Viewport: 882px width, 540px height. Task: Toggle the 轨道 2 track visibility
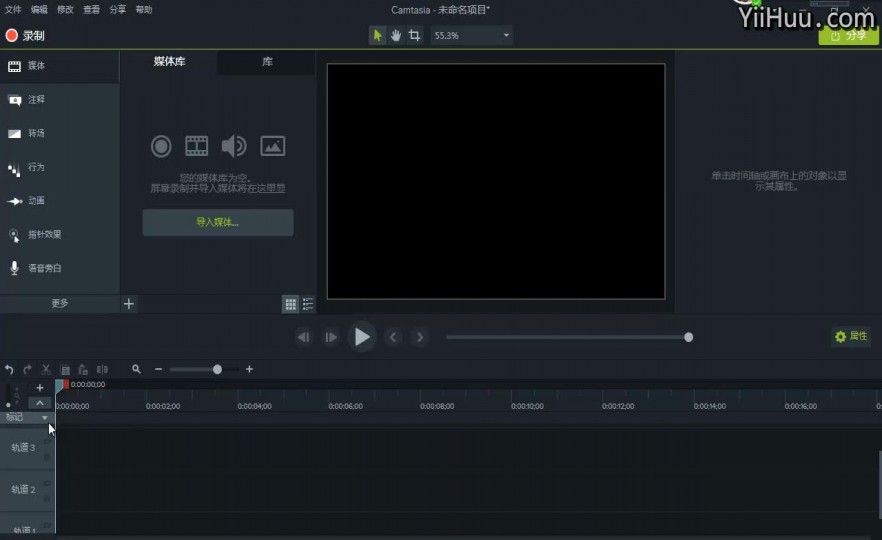point(47,484)
